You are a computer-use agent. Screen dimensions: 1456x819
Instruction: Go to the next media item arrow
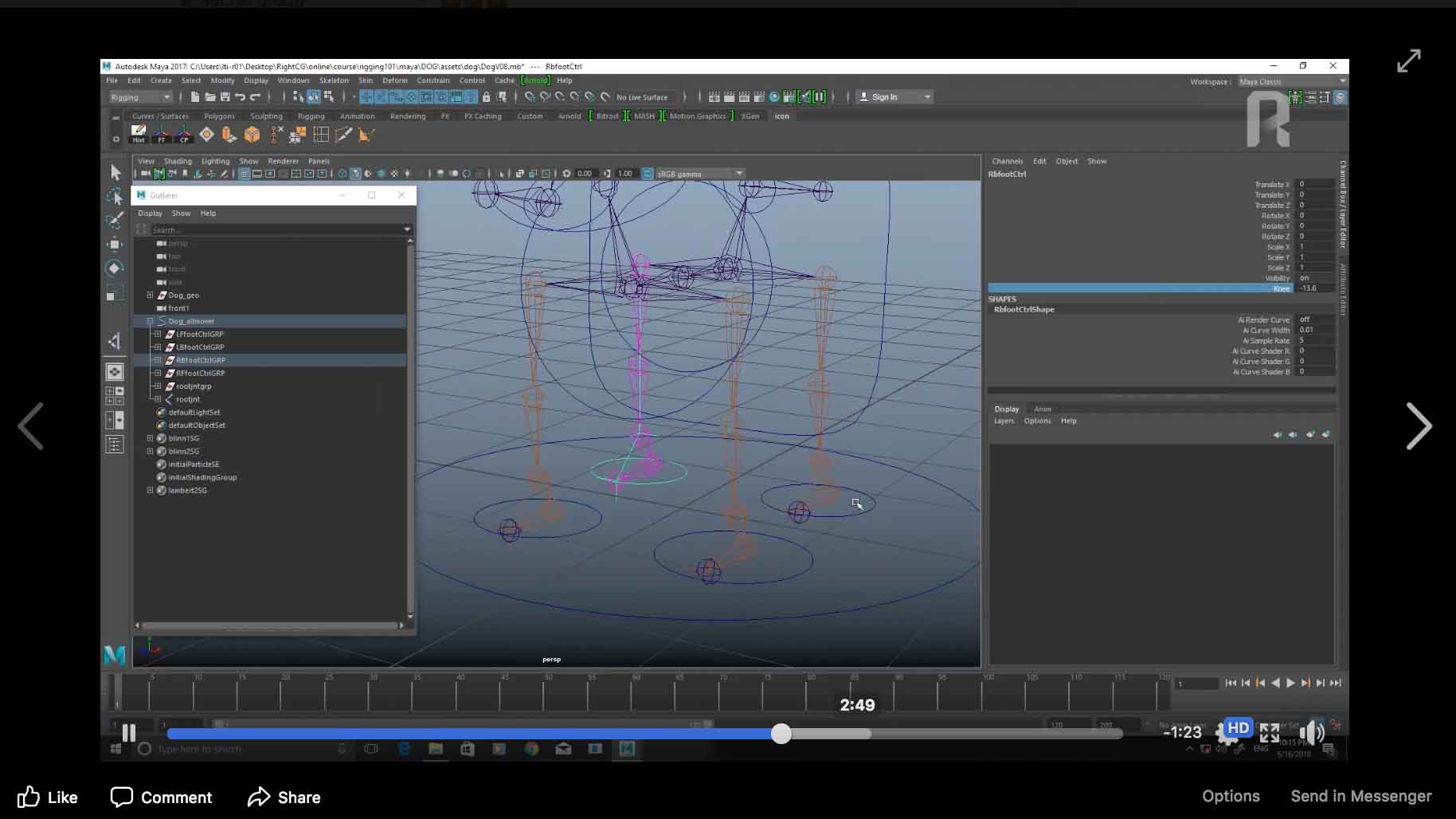coord(1419,426)
